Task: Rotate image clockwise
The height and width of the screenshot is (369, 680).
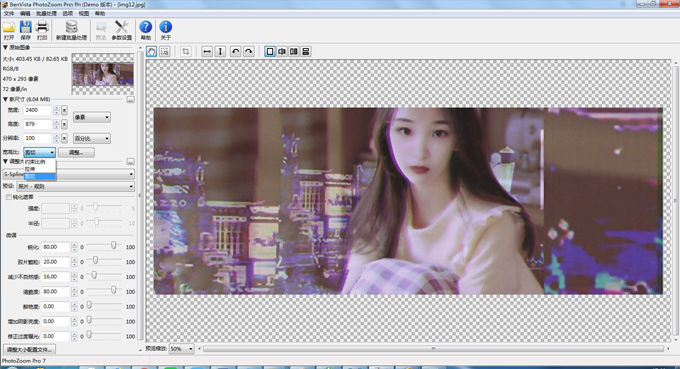Action: click(x=248, y=52)
